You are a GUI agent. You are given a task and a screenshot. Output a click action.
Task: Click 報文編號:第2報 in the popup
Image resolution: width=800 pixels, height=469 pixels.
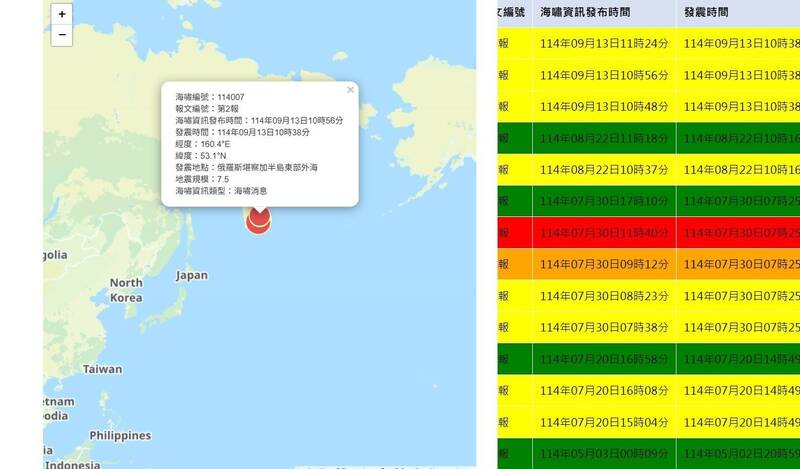(x=207, y=109)
